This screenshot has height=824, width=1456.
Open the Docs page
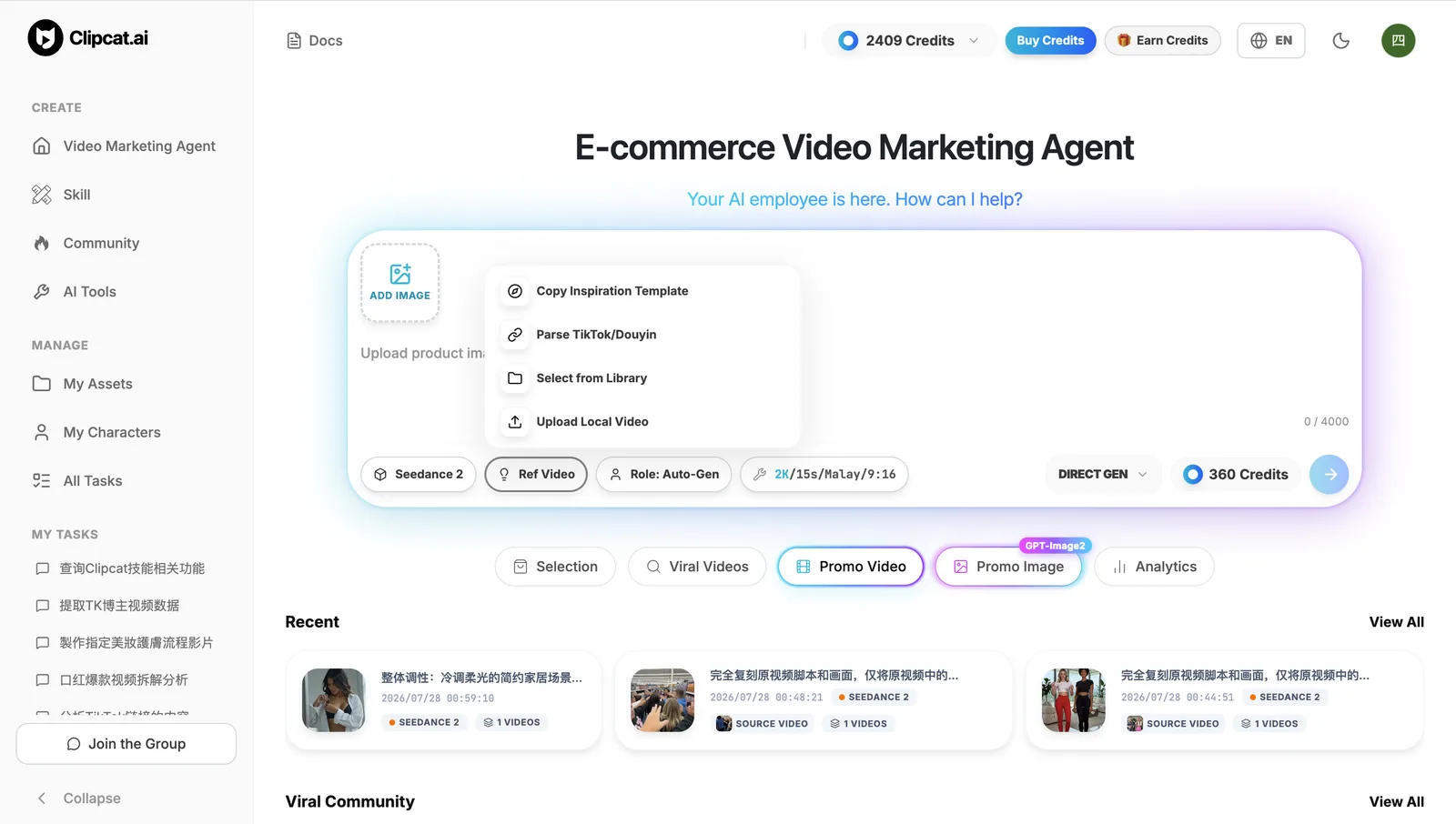pyautogui.click(x=315, y=41)
